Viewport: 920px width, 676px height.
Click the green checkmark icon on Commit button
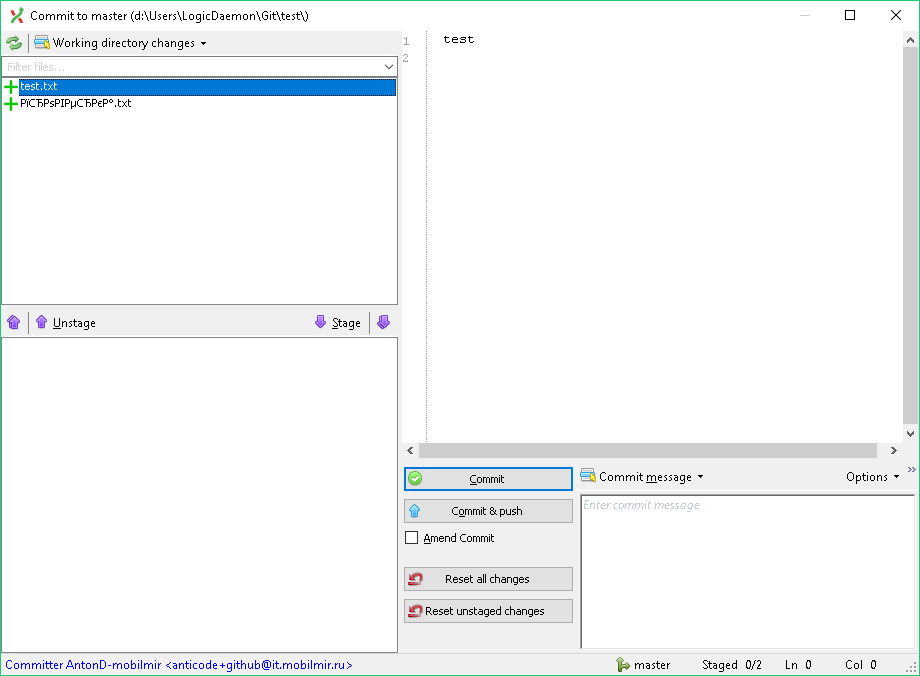pos(415,478)
